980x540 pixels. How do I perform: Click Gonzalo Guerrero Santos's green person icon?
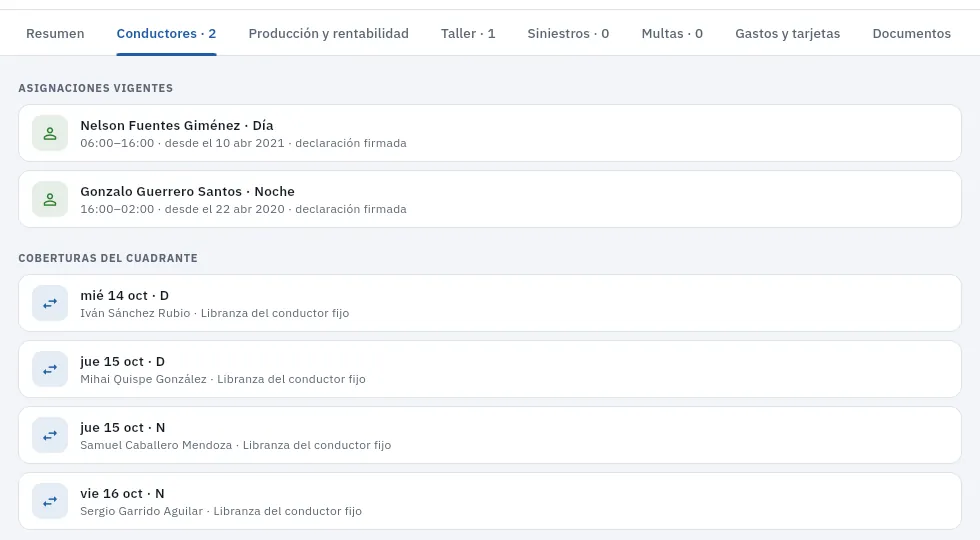pyautogui.click(x=50, y=199)
